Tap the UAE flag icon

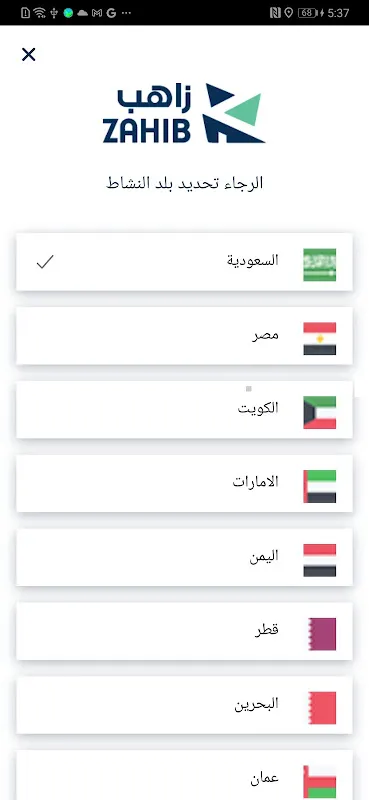point(319,486)
